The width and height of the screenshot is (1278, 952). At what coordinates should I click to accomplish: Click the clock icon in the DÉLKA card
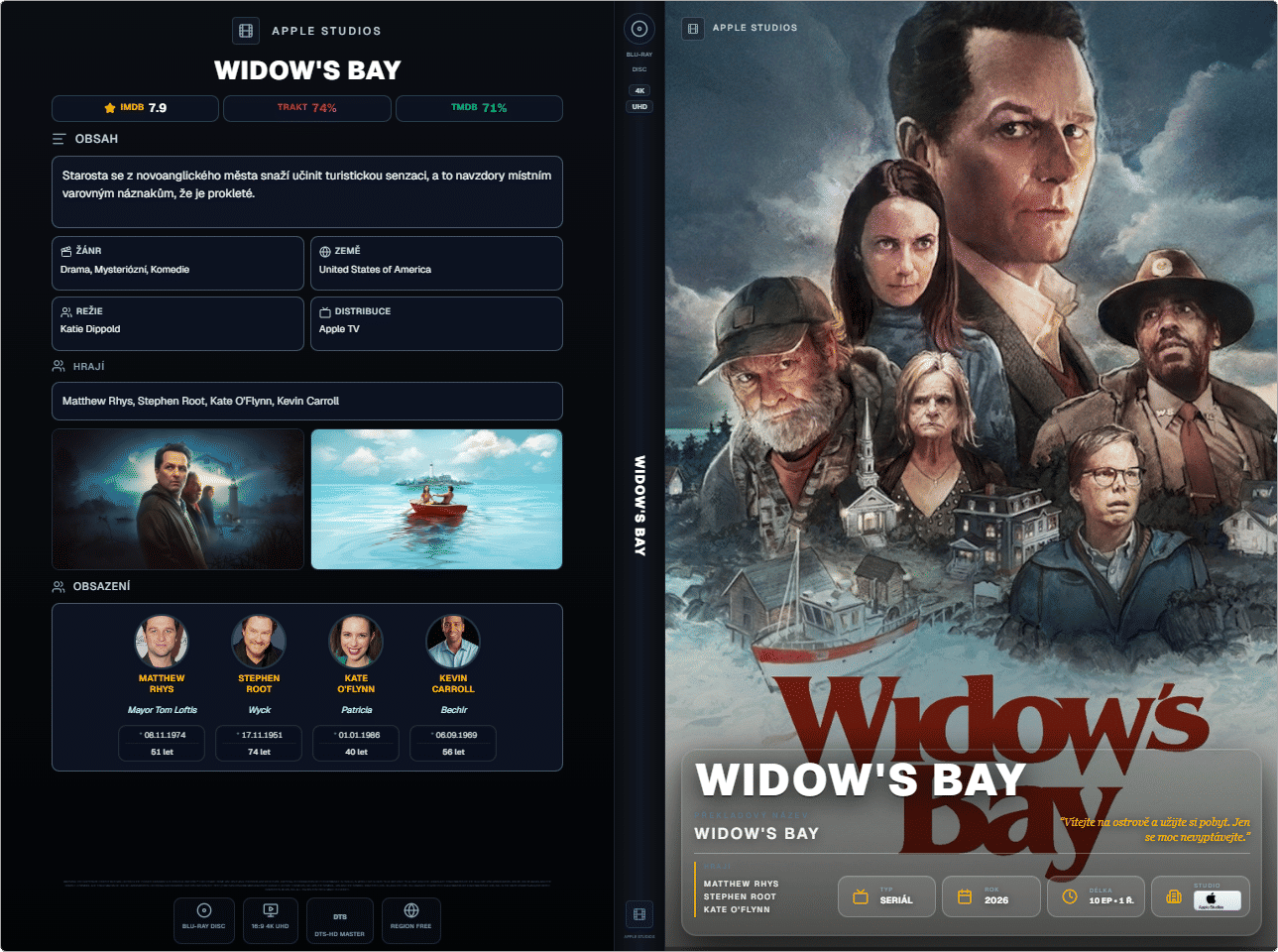coord(1069,896)
